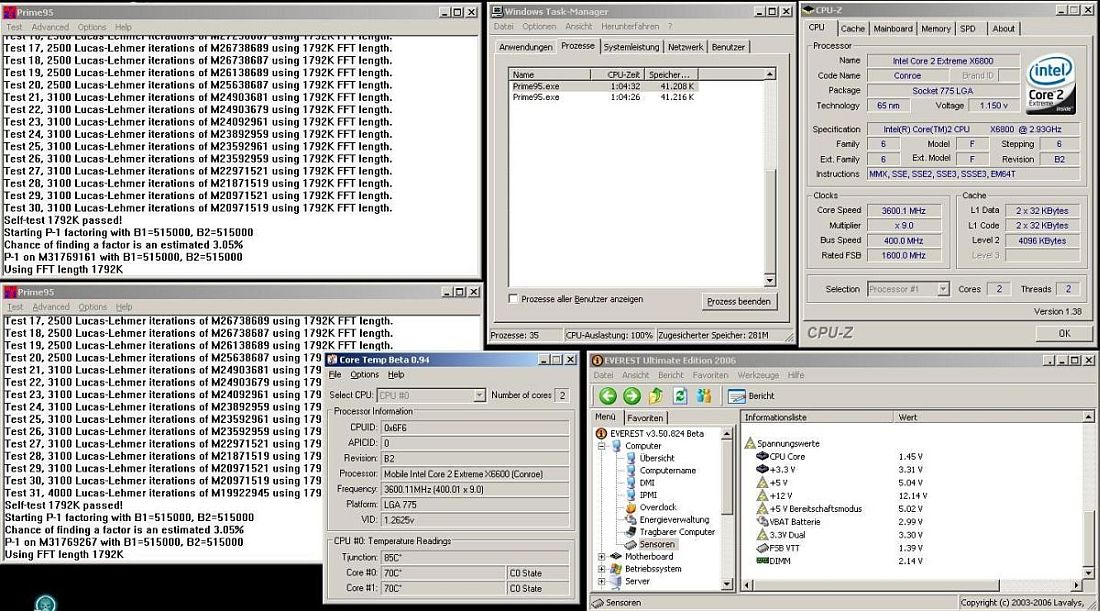Switch to SPD tab in CPU-Z
Image resolution: width=1100 pixels, height=611 pixels.
pos(968,29)
